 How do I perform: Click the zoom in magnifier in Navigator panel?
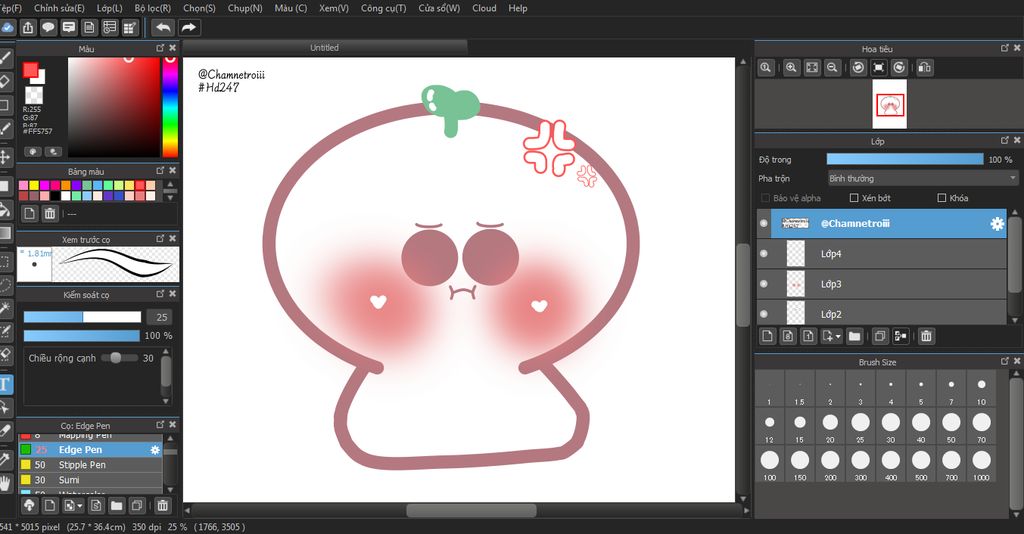[x=791, y=67]
